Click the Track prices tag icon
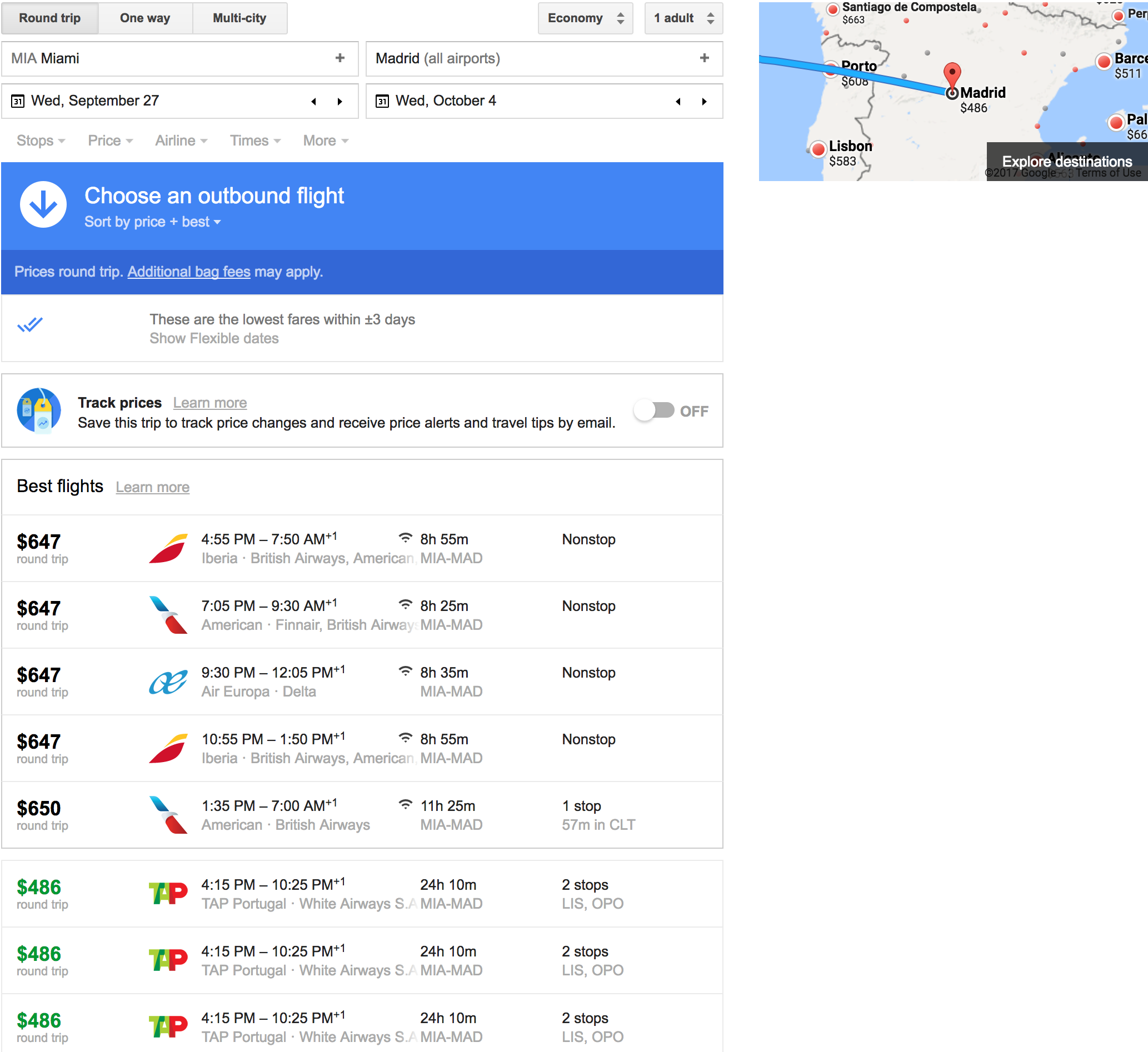Viewport: 1148px width, 1052px height. coord(39,410)
